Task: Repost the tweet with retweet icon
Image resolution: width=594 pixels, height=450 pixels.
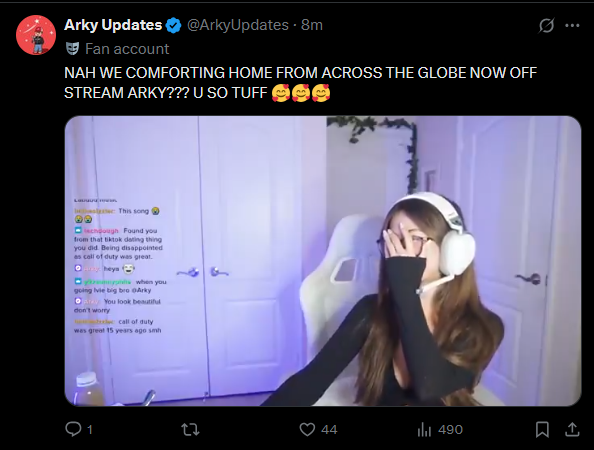Action: pyautogui.click(x=190, y=430)
